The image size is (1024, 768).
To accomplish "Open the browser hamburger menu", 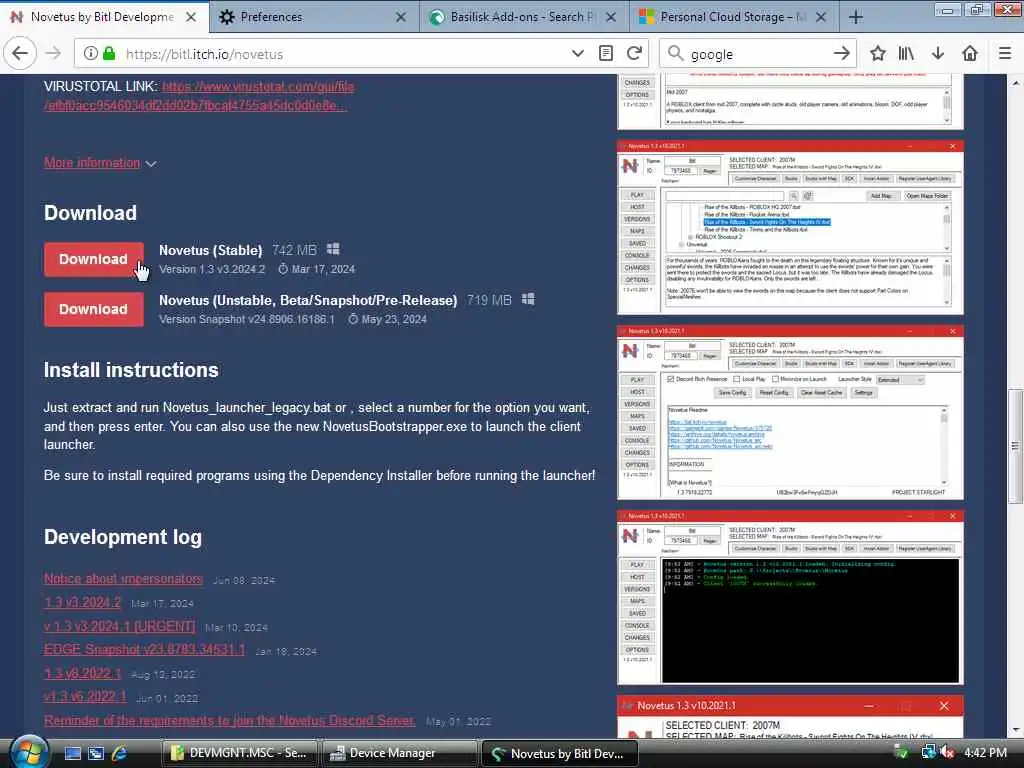I will [x=1005, y=54].
